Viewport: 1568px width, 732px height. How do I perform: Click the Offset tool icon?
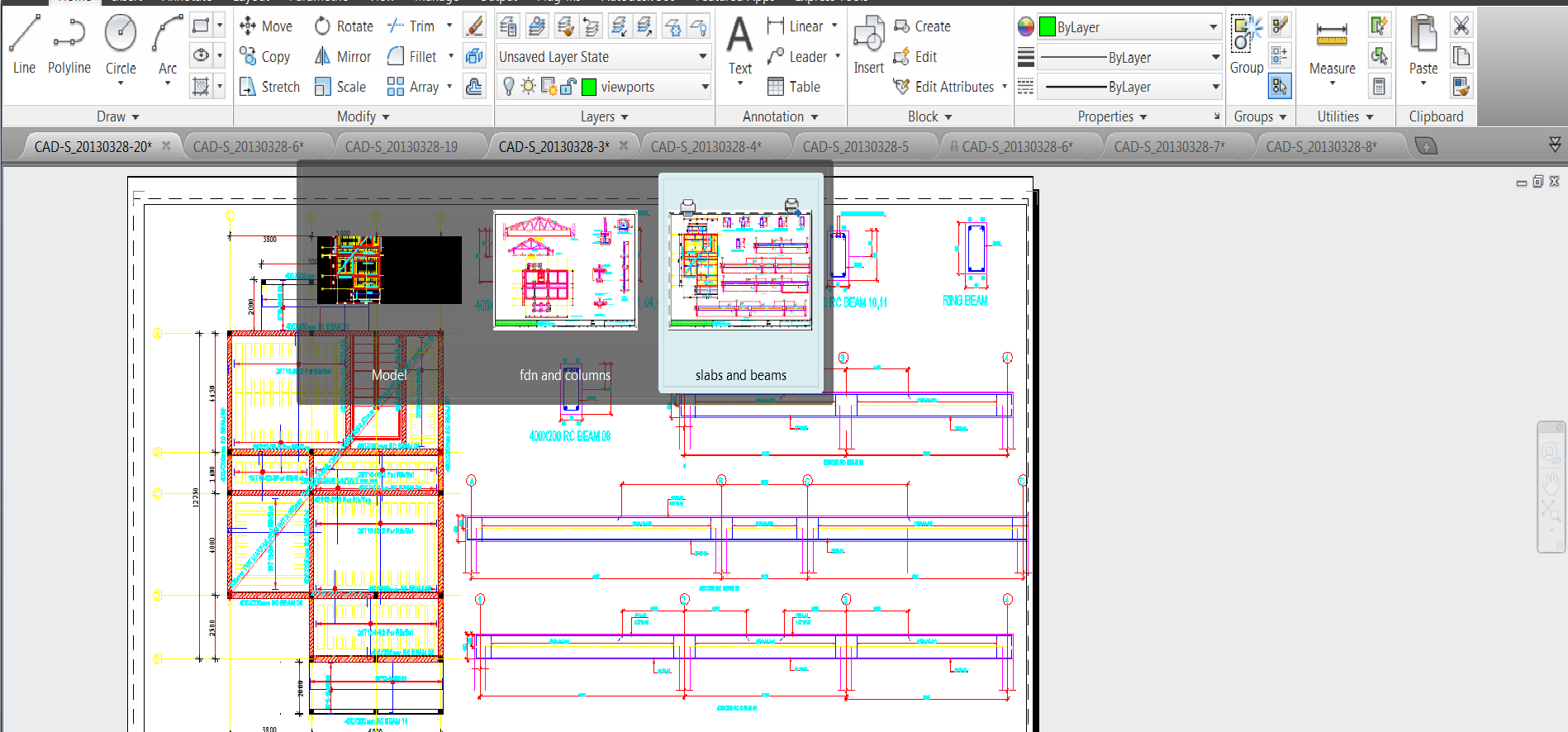click(474, 86)
